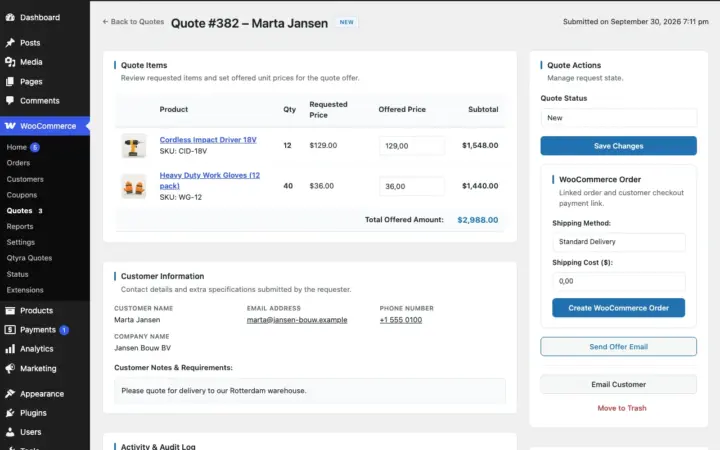Open WooCommerce Settings submenu item
Screen dimensions: 720x450
tap(21, 242)
